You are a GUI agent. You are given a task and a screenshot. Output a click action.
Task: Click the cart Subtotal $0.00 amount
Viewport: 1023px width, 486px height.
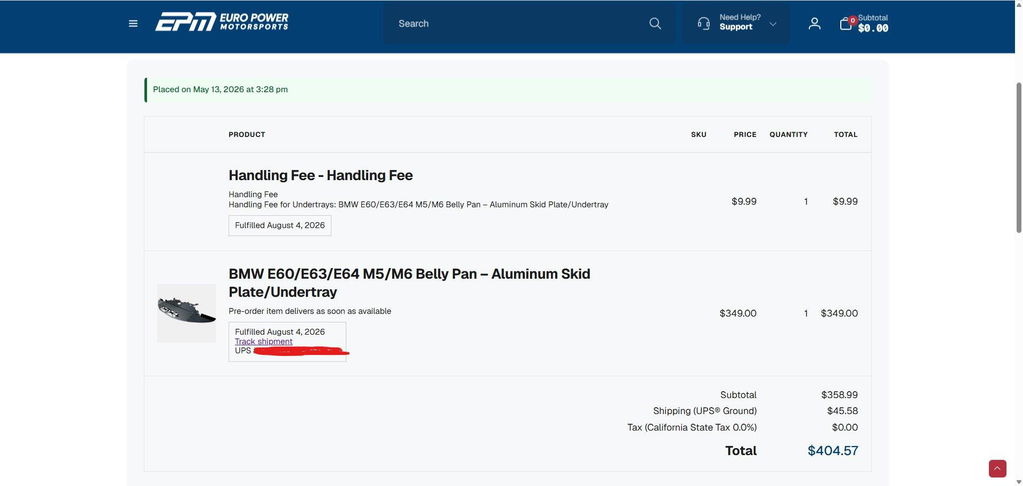tap(873, 28)
